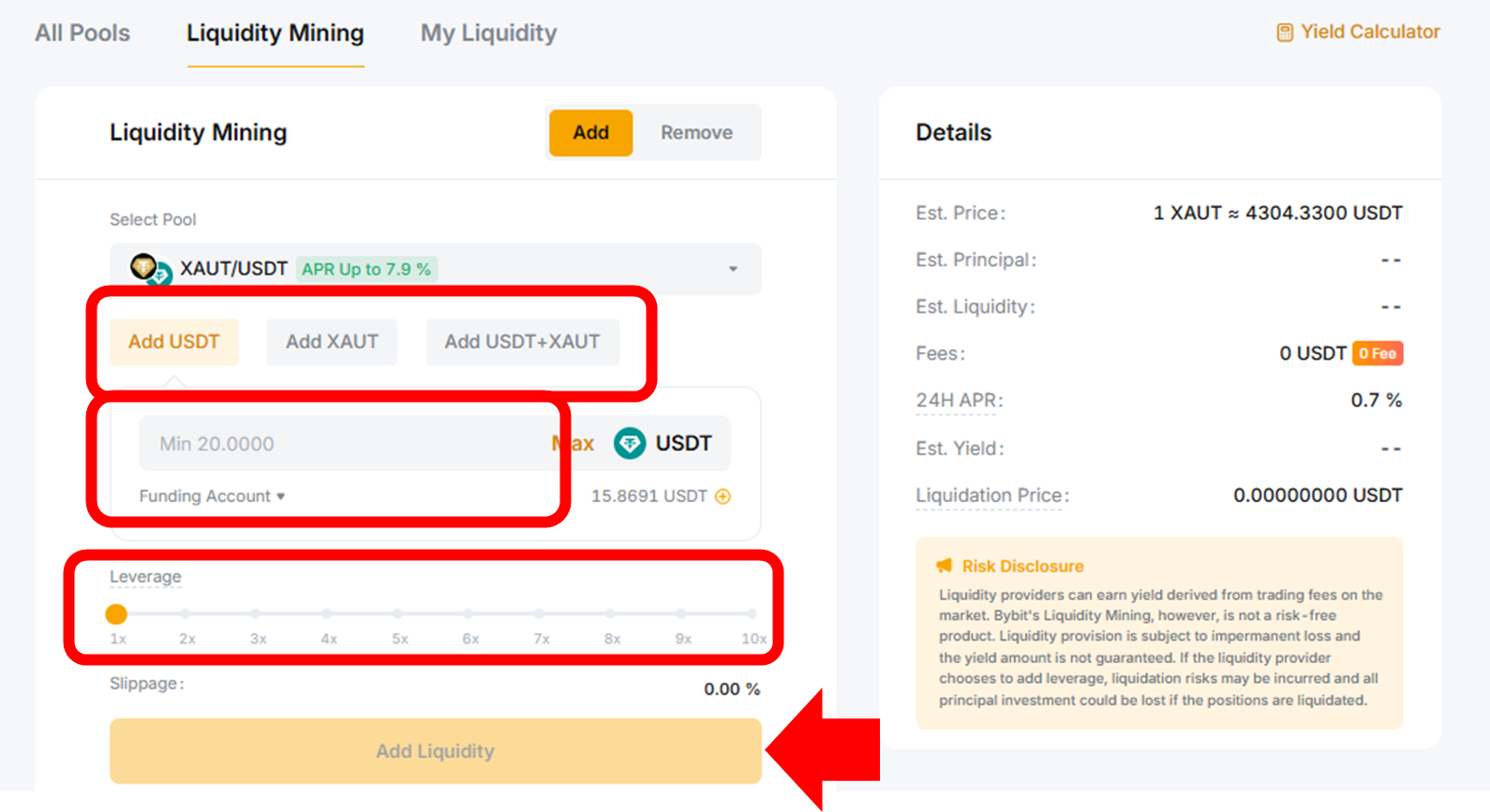Select the Liquidity Mining tab
1490x812 pixels.
pyautogui.click(x=276, y=33)
